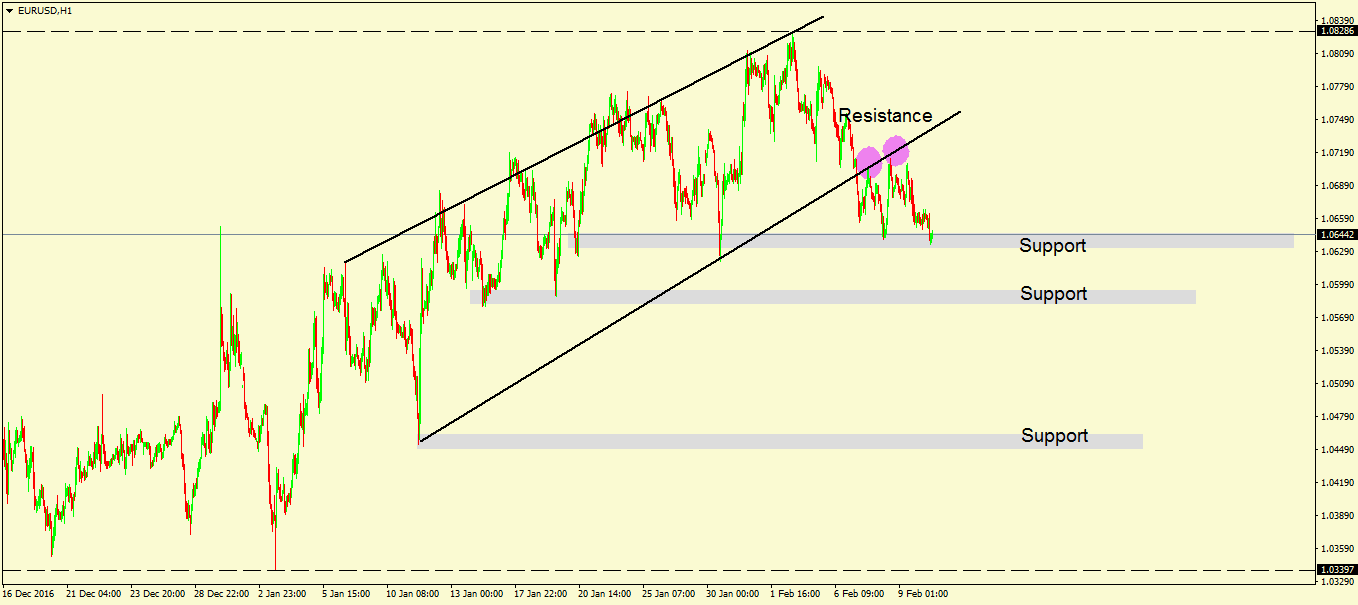This screenshot has height=605, width=1358.
Task: Open the price axis context options
Action: (x=1337, y=300)
